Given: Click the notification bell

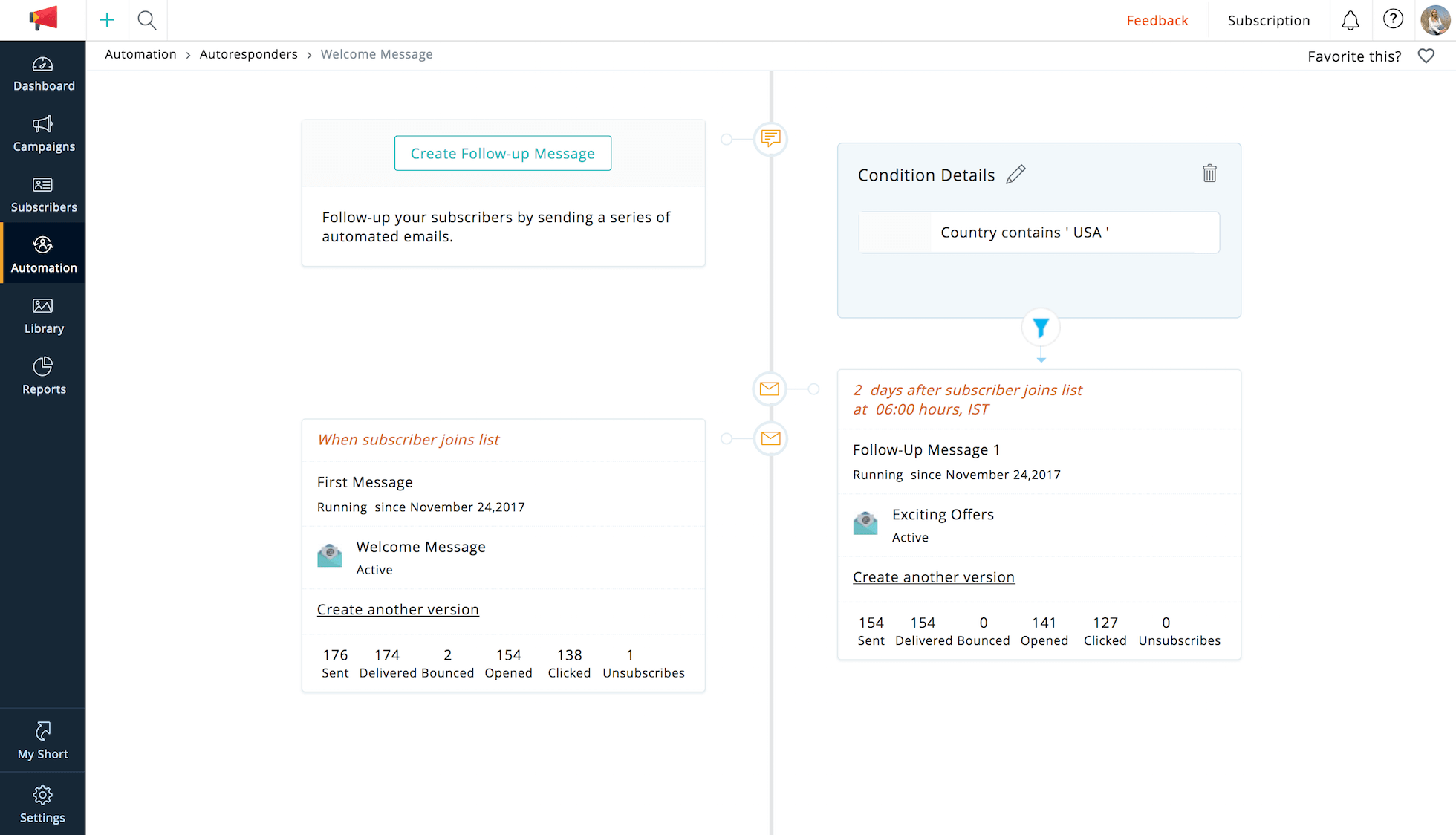Looking at the screenshot, I should point(1350,20).
